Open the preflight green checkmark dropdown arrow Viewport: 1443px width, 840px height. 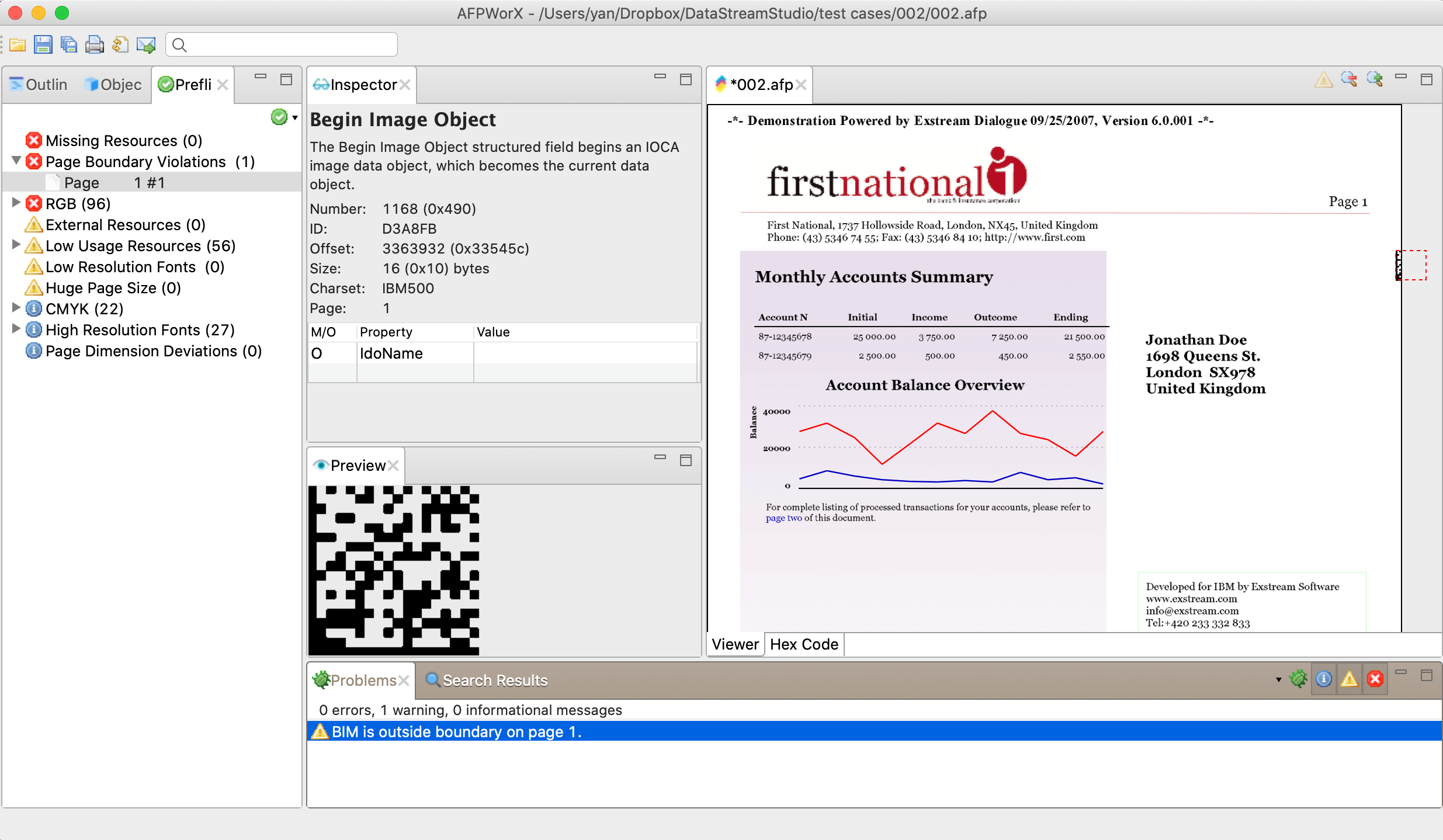point(295,118)
